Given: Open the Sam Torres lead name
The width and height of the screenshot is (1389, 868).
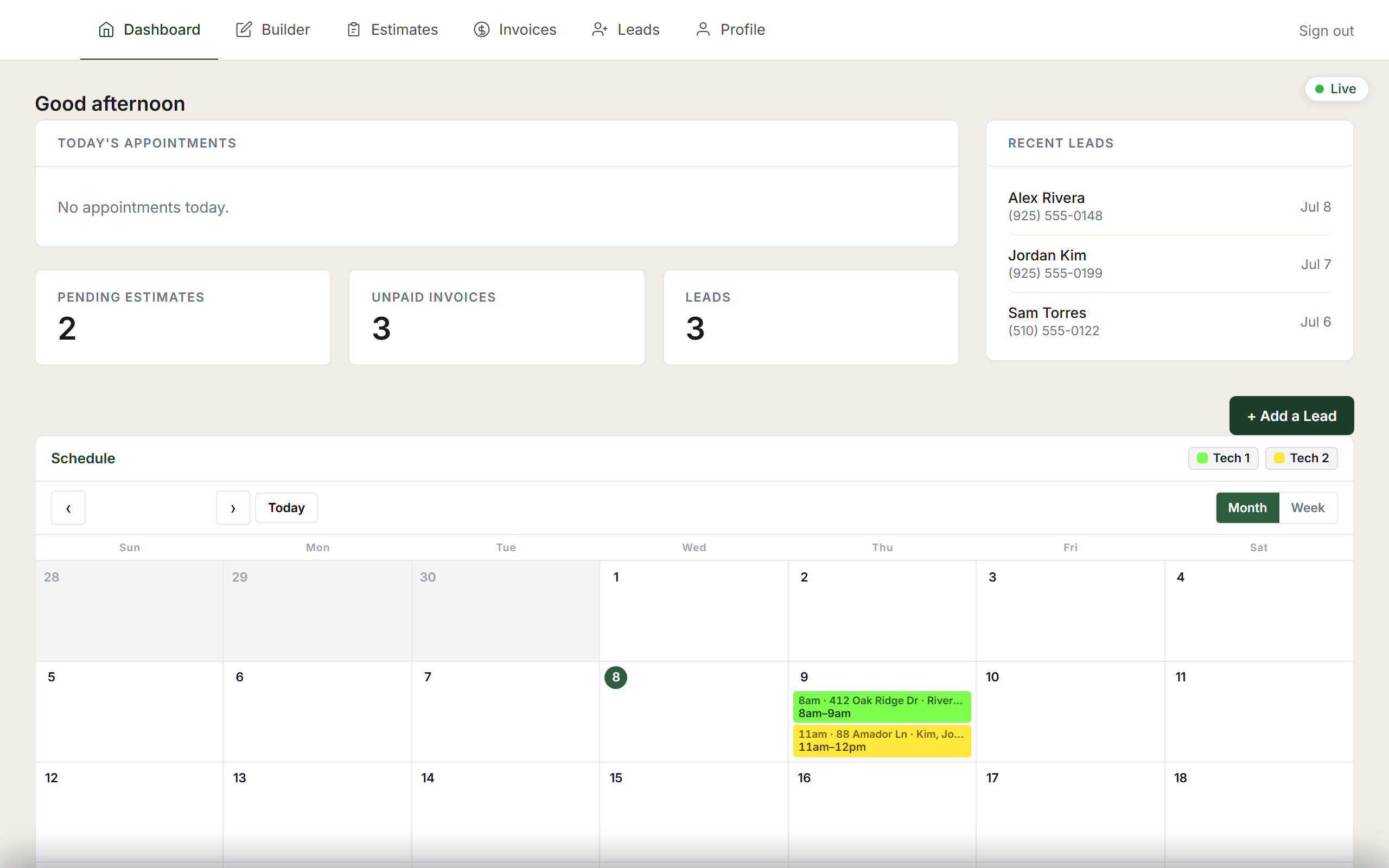Looking at the screenshot, I should [x=1047, y=312].
